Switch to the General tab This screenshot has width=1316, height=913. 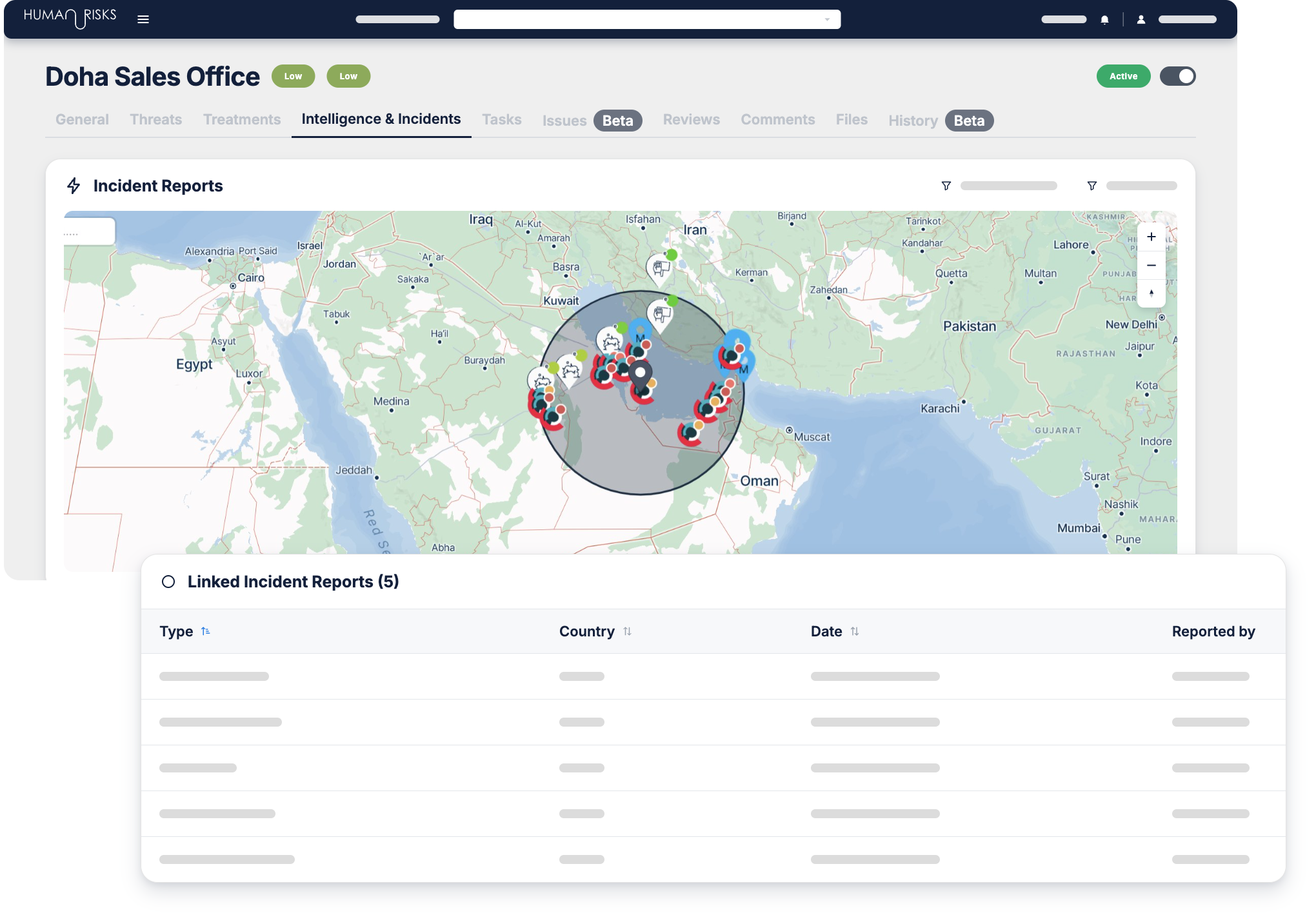coord(82,119)
